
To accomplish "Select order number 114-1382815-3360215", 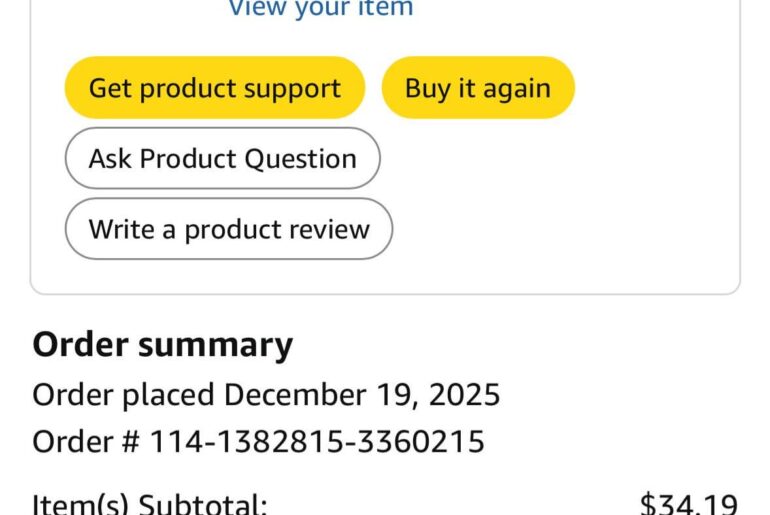I will pos(317,441).
